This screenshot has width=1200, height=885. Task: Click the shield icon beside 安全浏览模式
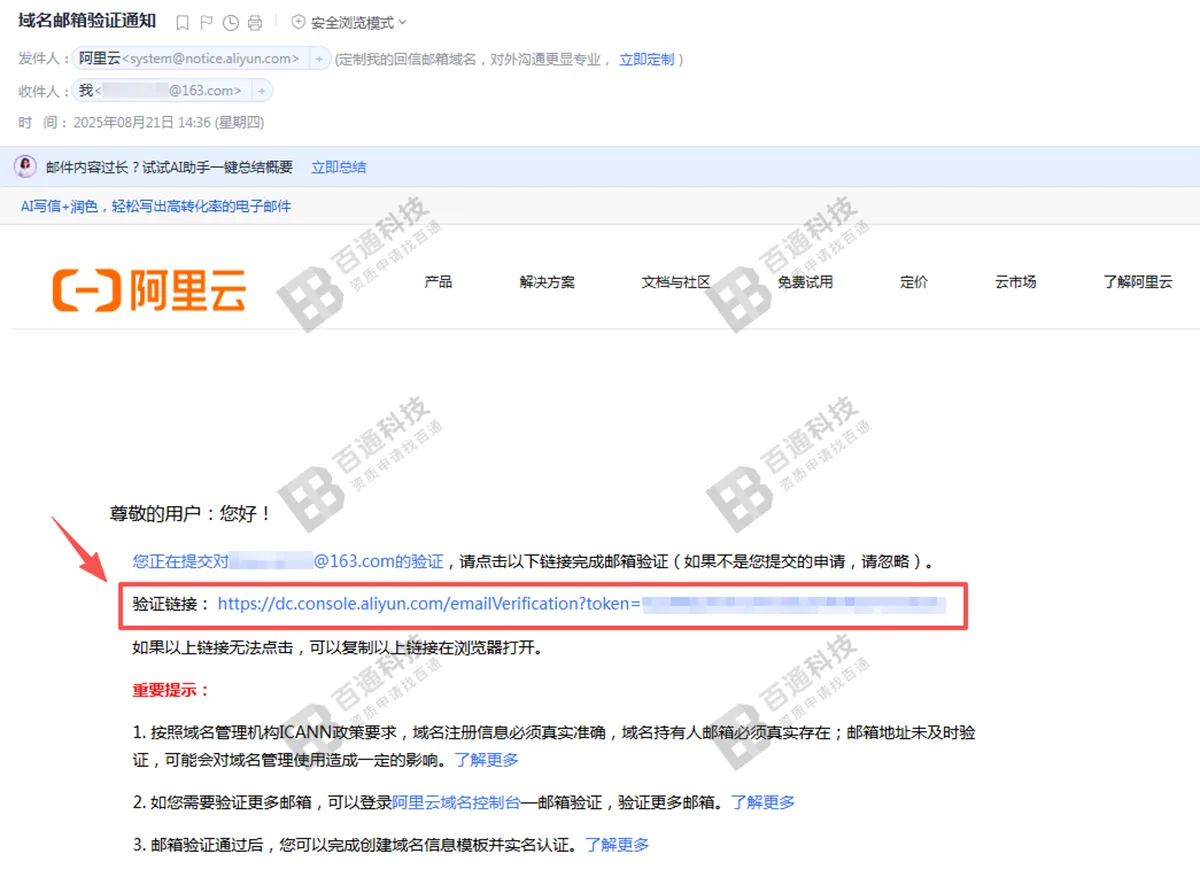click(298, 22)
